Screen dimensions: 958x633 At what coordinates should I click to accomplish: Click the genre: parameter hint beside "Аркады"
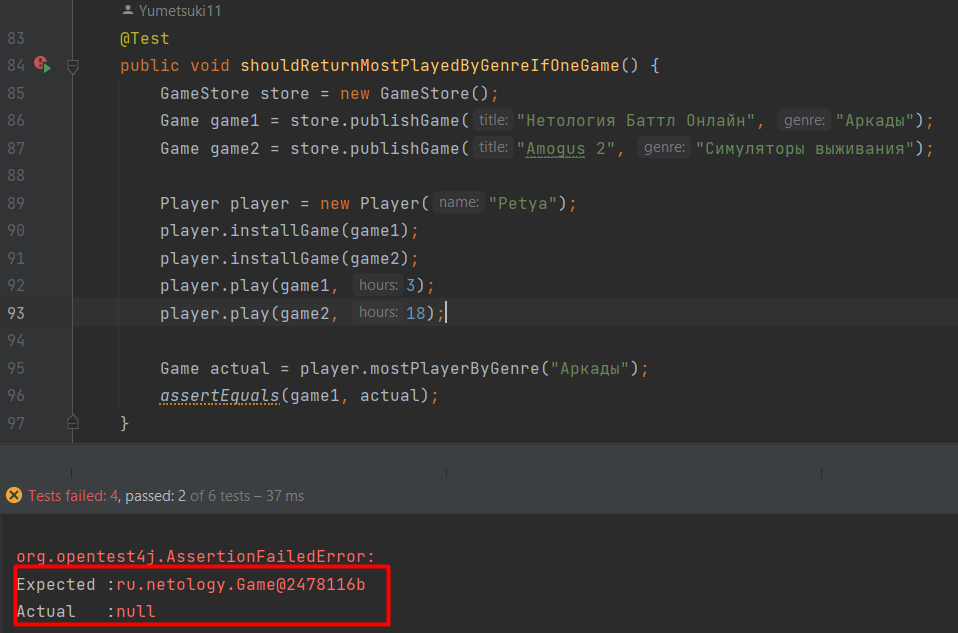tap(804, 119)
